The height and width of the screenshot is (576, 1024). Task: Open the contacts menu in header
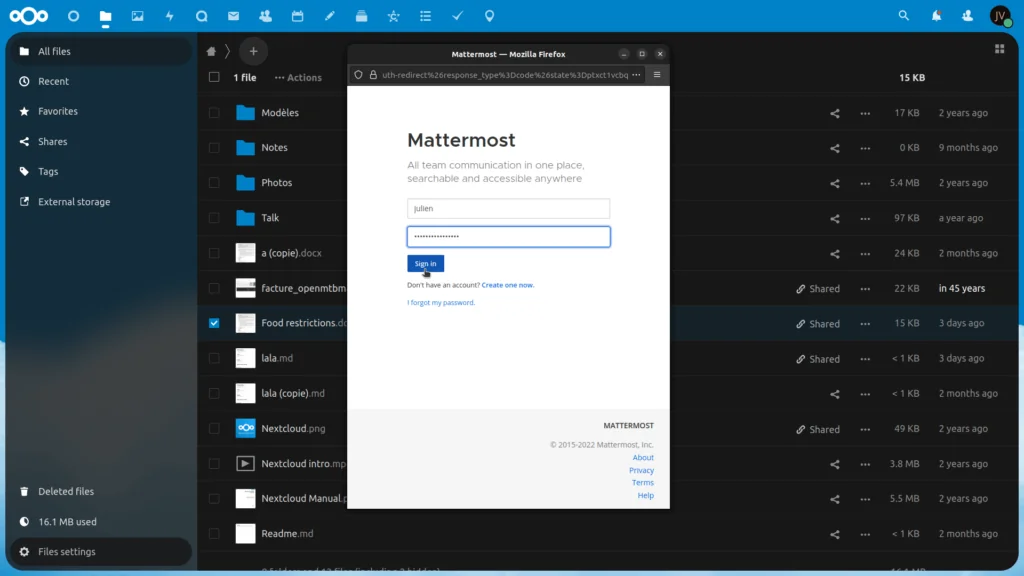(967, 16)
